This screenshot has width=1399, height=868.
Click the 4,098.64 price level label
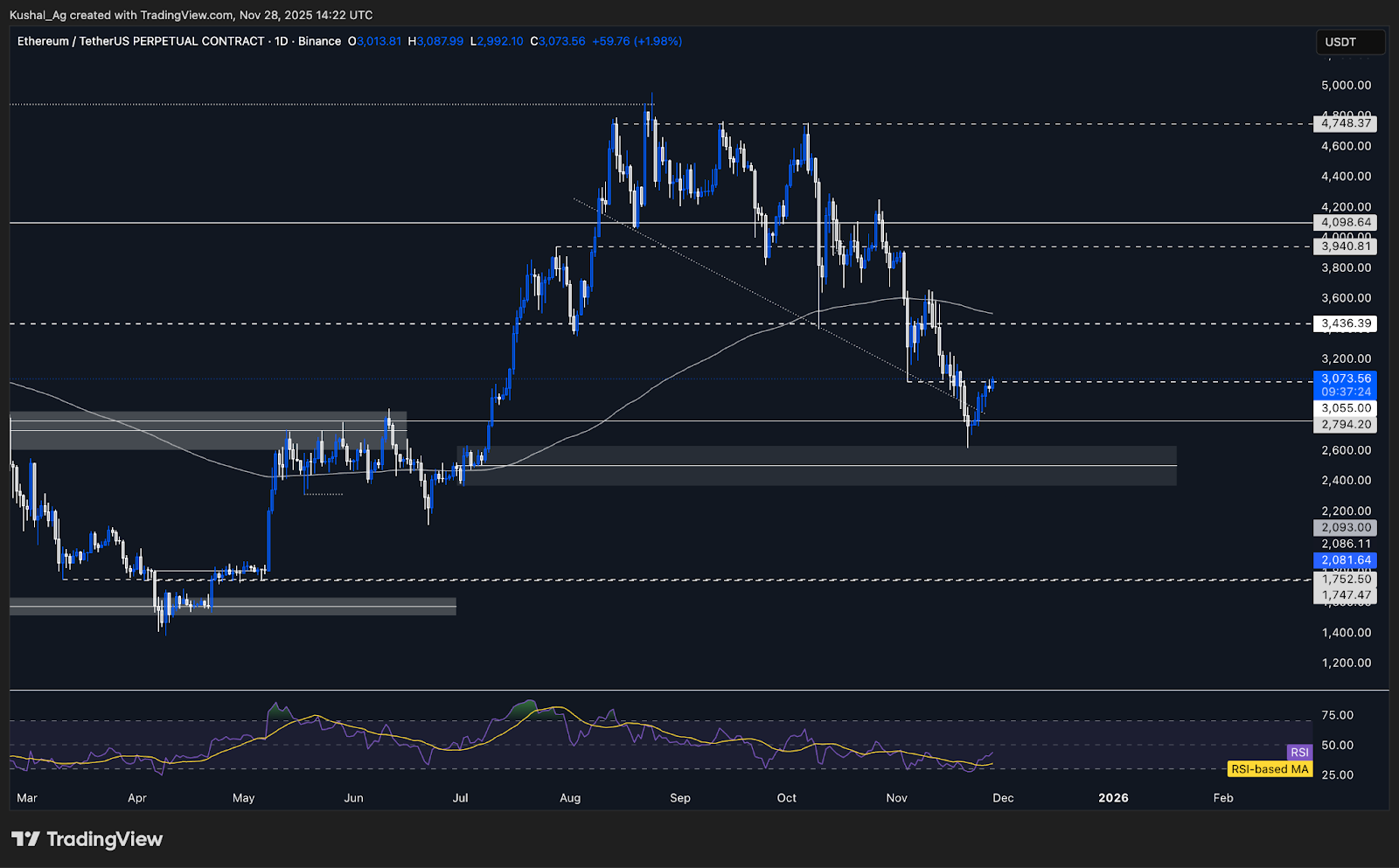[1345, 223]
